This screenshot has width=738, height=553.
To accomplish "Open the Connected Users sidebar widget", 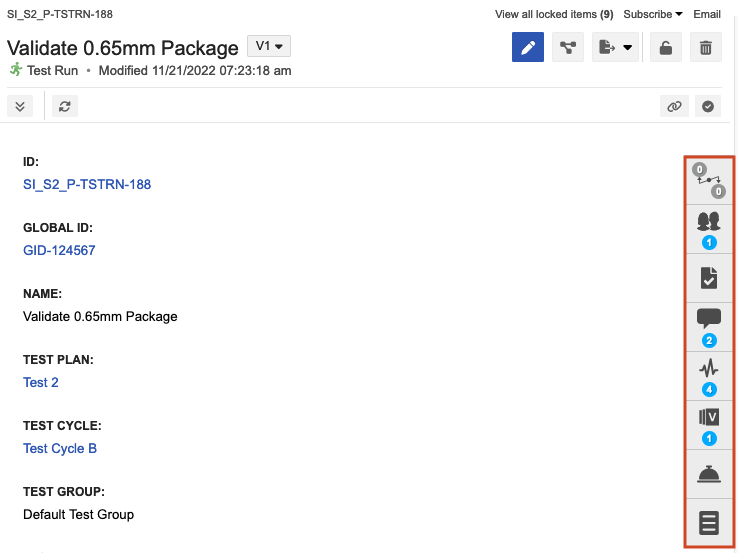I will coord(709,229).
